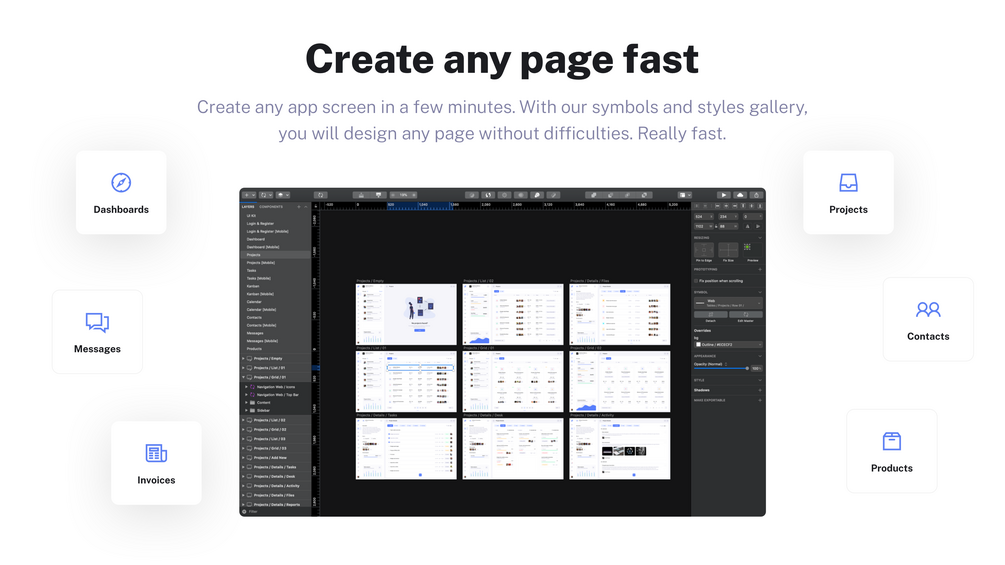This screenshot has width=1005, height=565.
Task: Collapse the Resizing section
Action: click(760, 238)
